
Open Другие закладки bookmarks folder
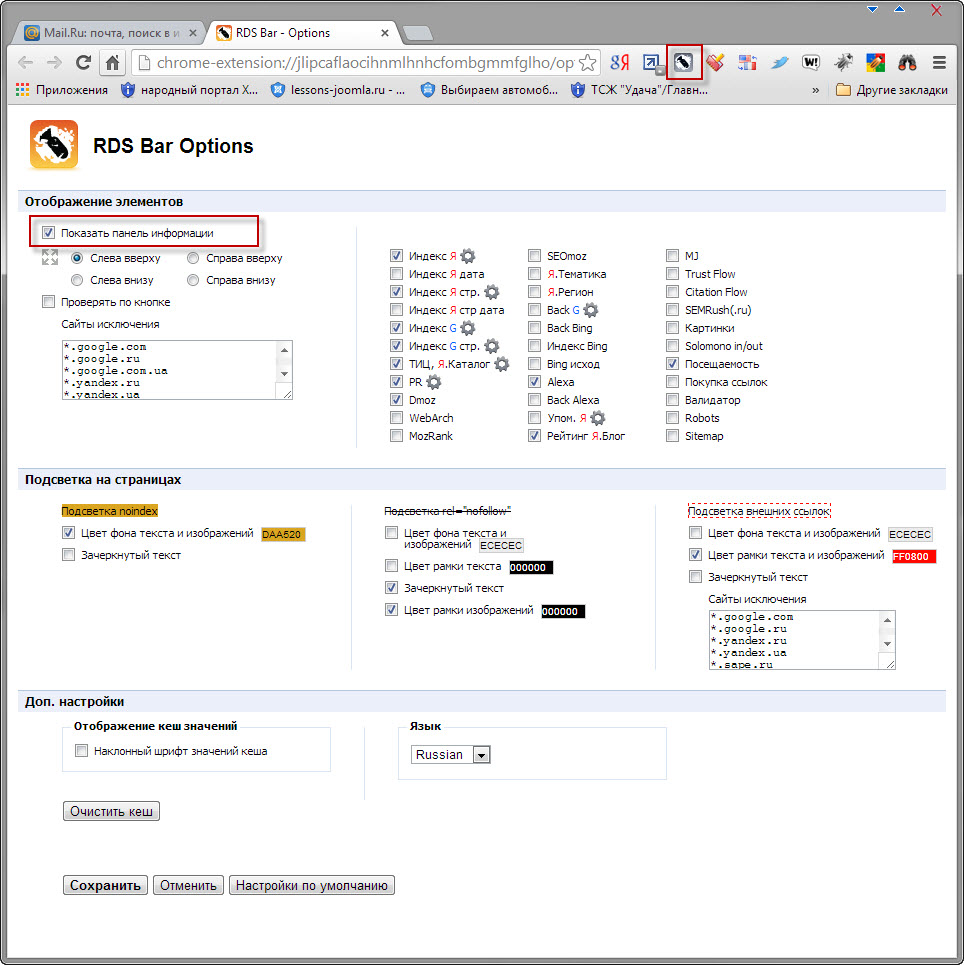tap(892, 90)
